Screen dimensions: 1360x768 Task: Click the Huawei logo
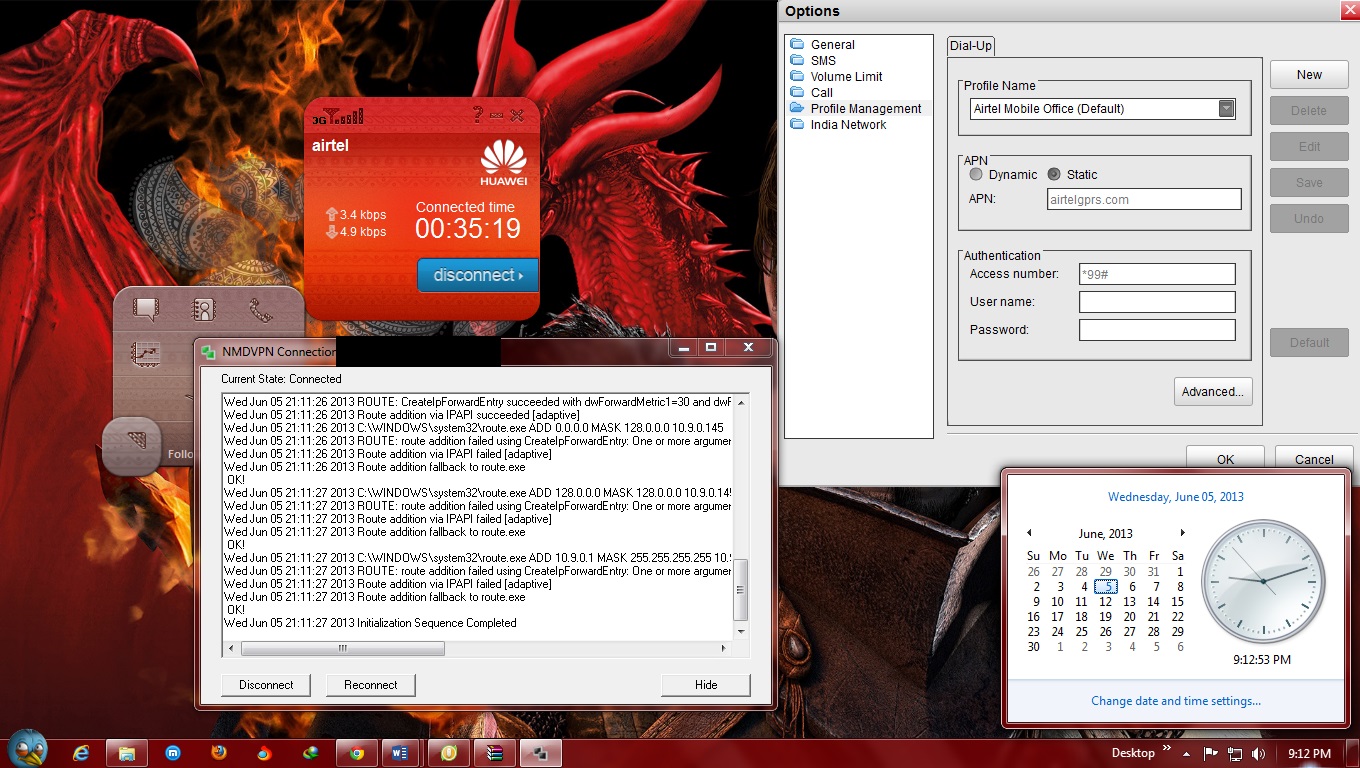pyautogui.click(x=503, y=163)
